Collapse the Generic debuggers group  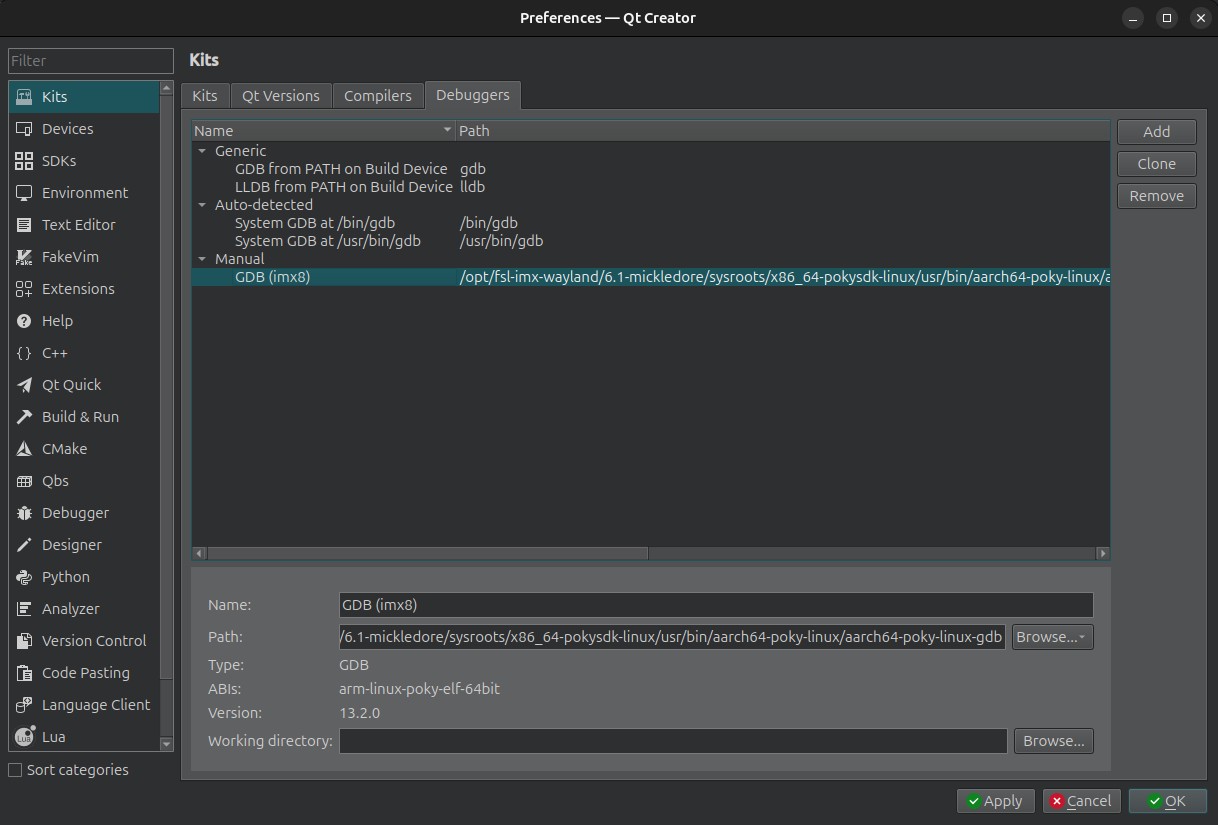pyautogui.click(x=202, y=151)
